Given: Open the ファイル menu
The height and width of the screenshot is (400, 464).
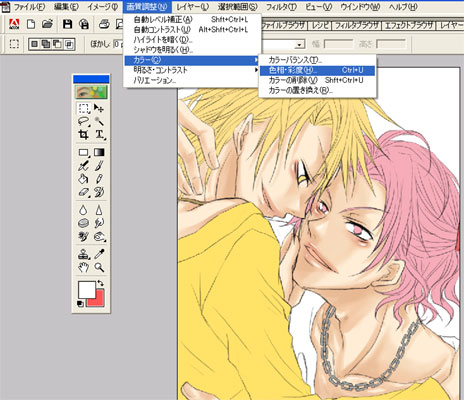Looking at the screenshot, I should (x=29, y=7).
